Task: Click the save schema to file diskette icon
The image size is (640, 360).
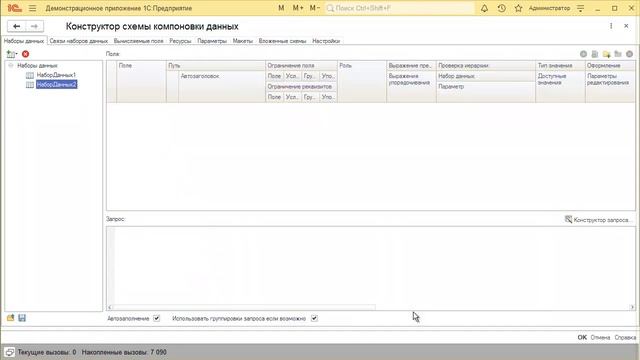Action: [22, 318]
